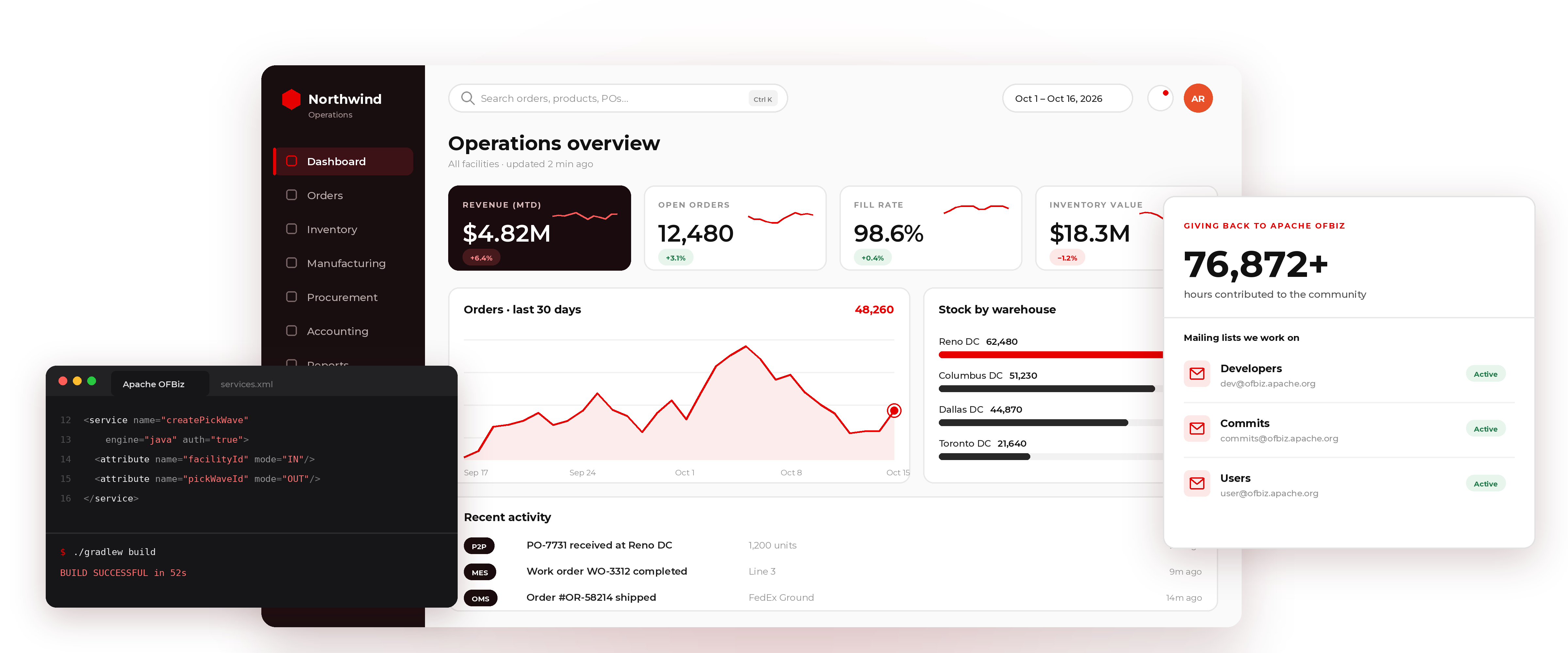Screen dimensions: 1568x653
Task: Open user@ofbiz.apache.org mailing list address
Action: (x=1269, y=493)
